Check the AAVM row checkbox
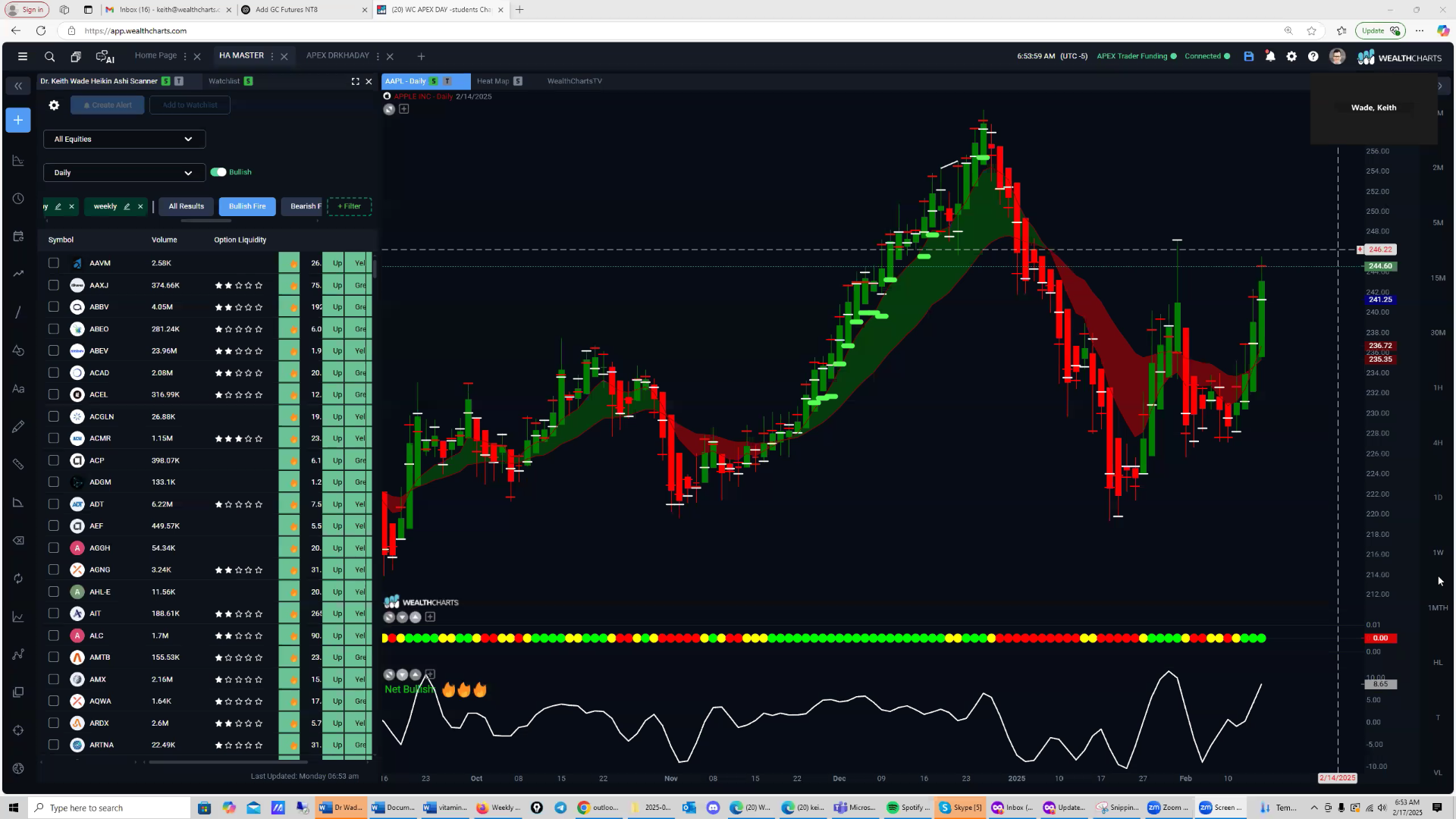 pos(53,263)
